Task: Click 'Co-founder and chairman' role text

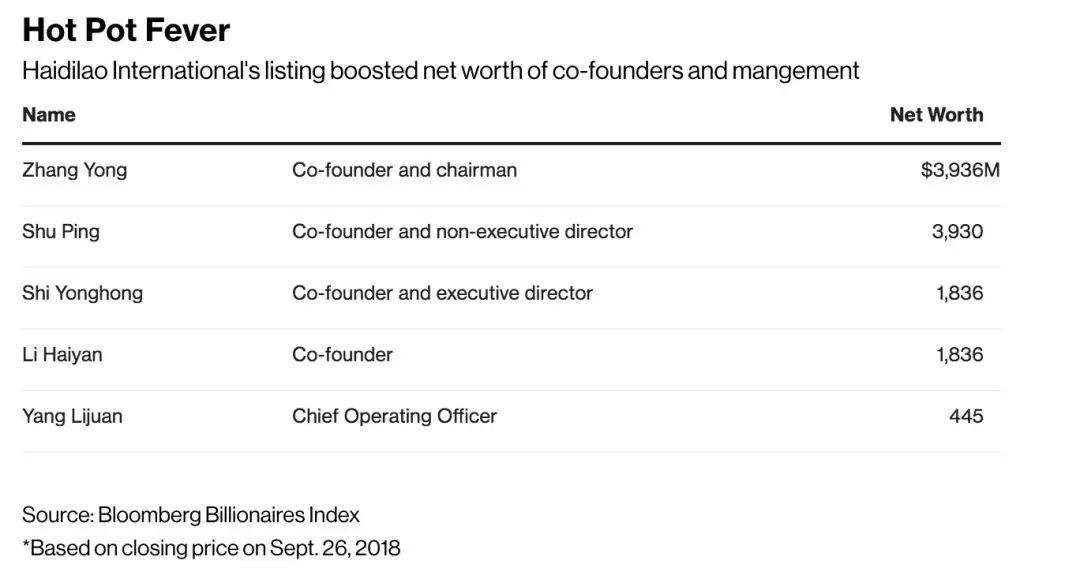Action: 404,170
